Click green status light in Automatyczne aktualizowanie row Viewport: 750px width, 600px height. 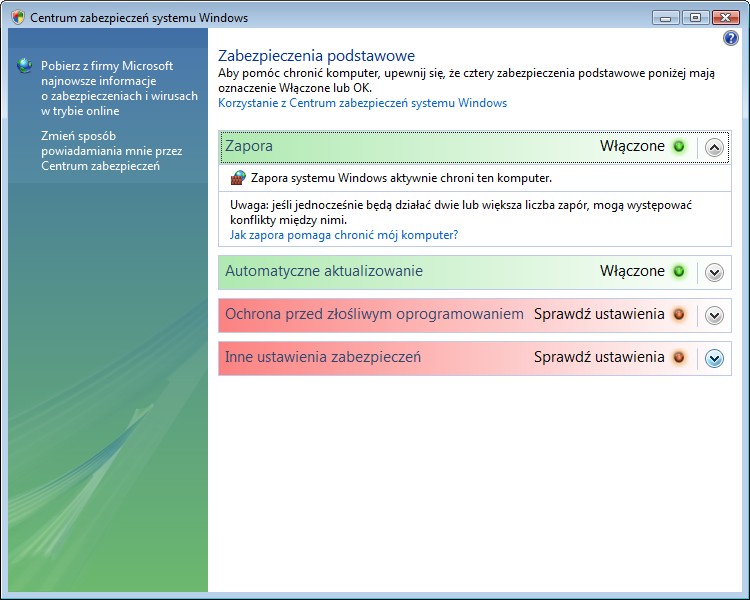tap(679, 272)
